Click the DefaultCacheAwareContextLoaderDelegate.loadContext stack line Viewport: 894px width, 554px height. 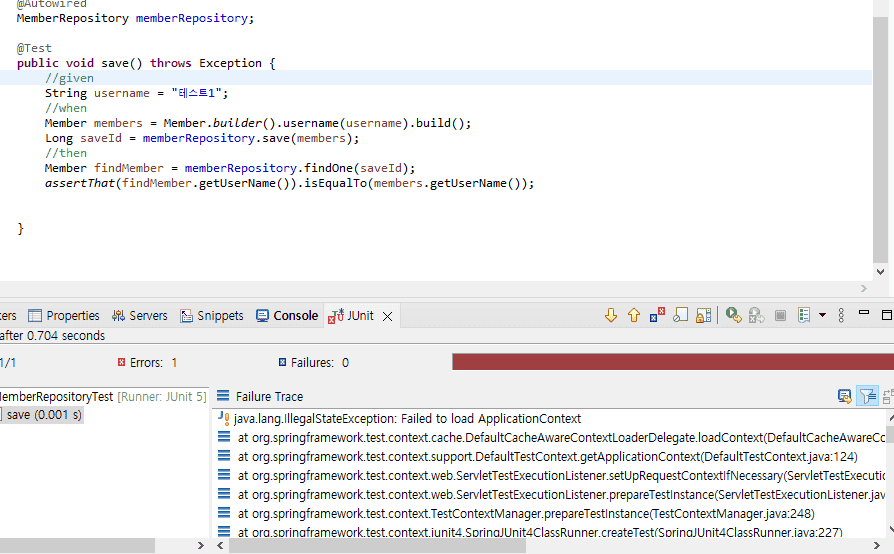tap(551, 438)
